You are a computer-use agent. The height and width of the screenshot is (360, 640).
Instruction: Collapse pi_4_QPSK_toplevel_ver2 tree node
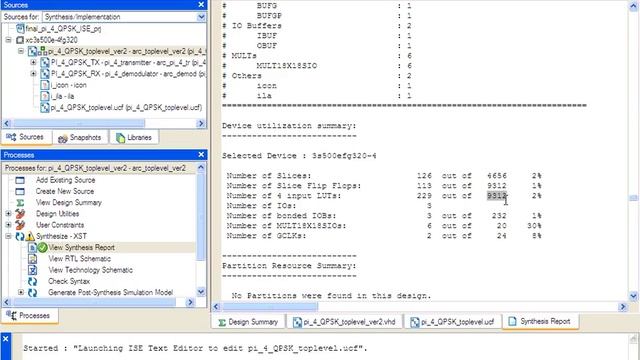21,51
